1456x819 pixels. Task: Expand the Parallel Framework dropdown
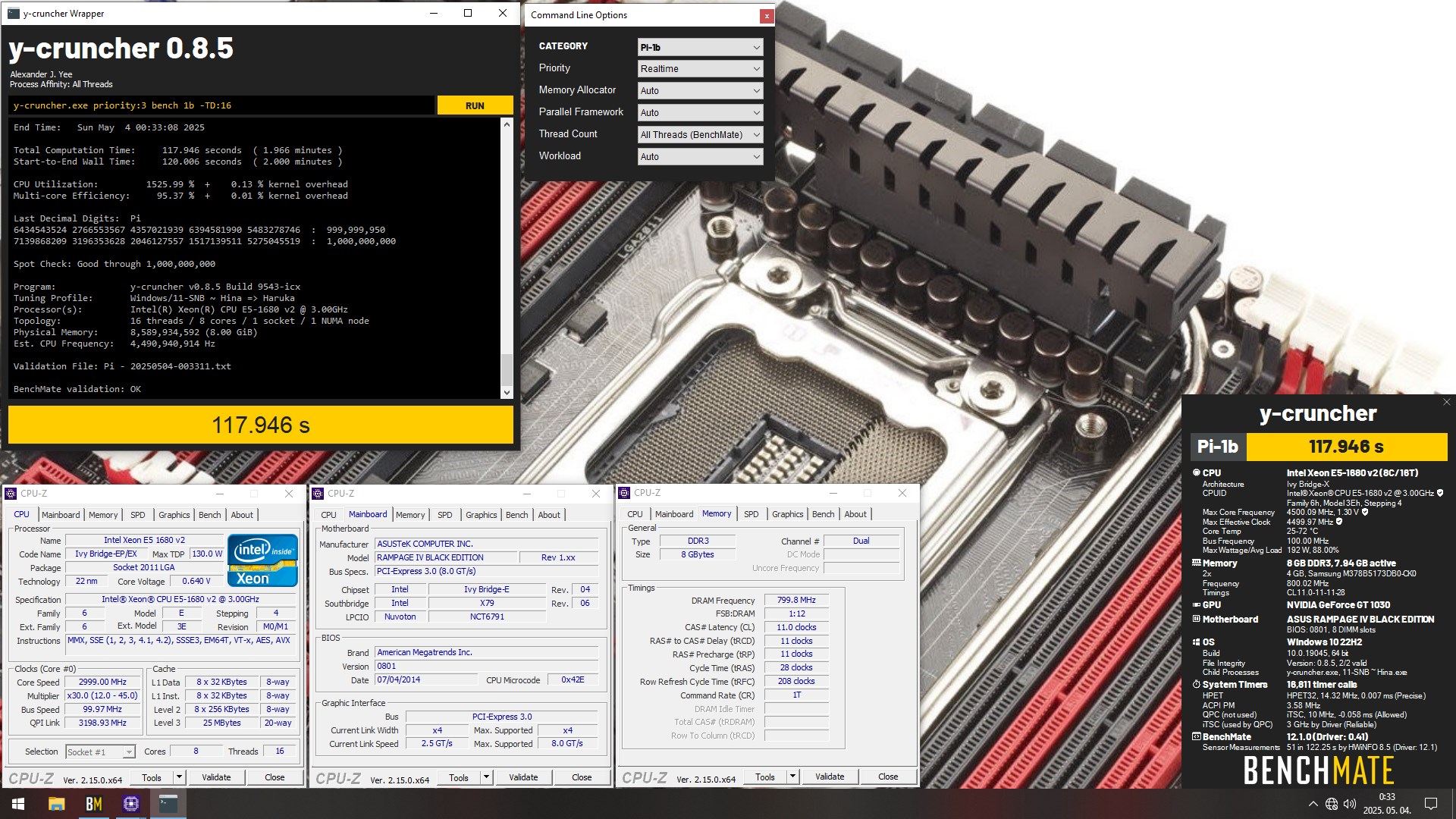700,113
